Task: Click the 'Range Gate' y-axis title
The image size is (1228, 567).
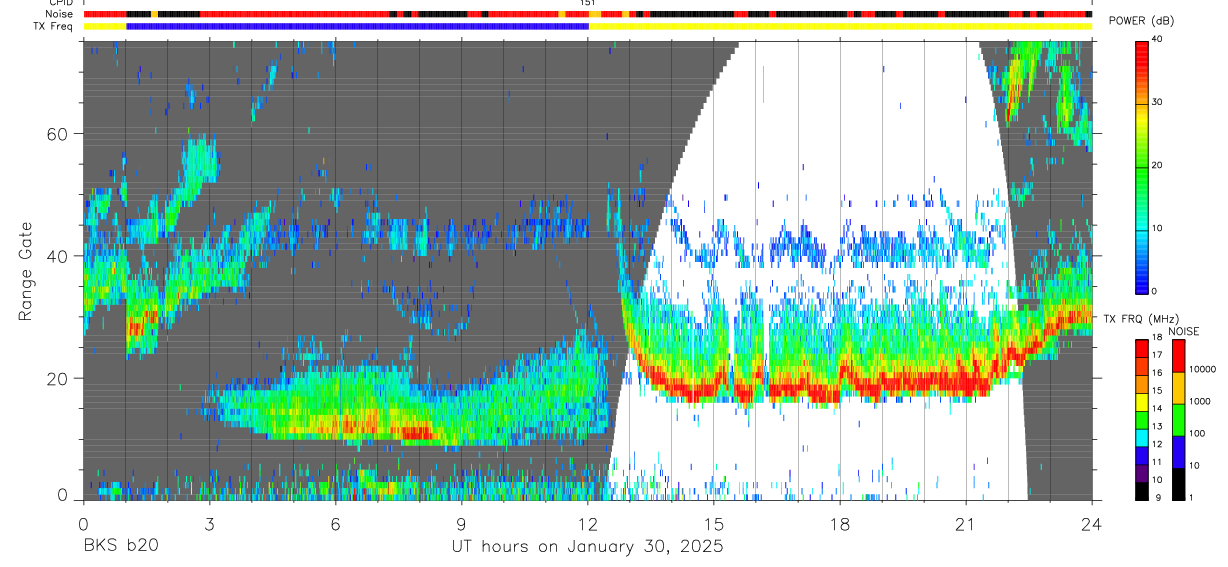Action: pyautogui.click(x=25, y=270)
